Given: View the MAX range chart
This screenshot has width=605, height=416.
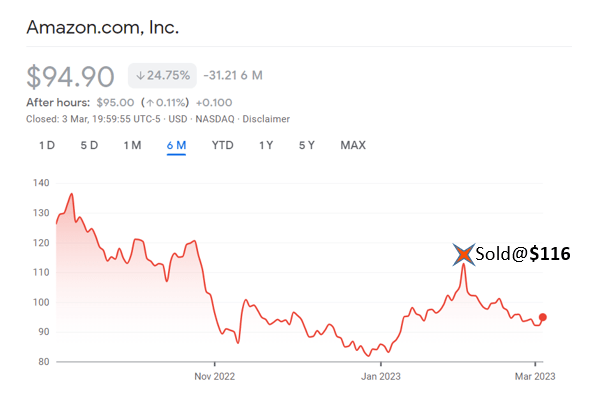Looking at the screenshot, I should pyautogui.click(x=353, y=145).
